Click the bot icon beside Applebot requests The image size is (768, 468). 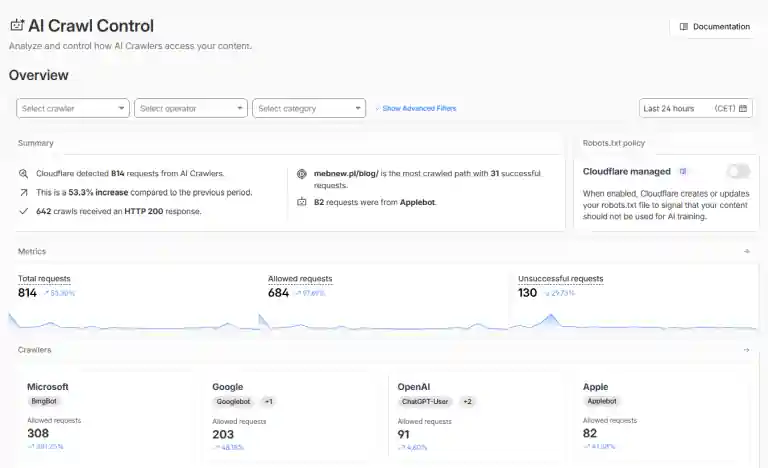pyautogui.click(x=302, y=202)
